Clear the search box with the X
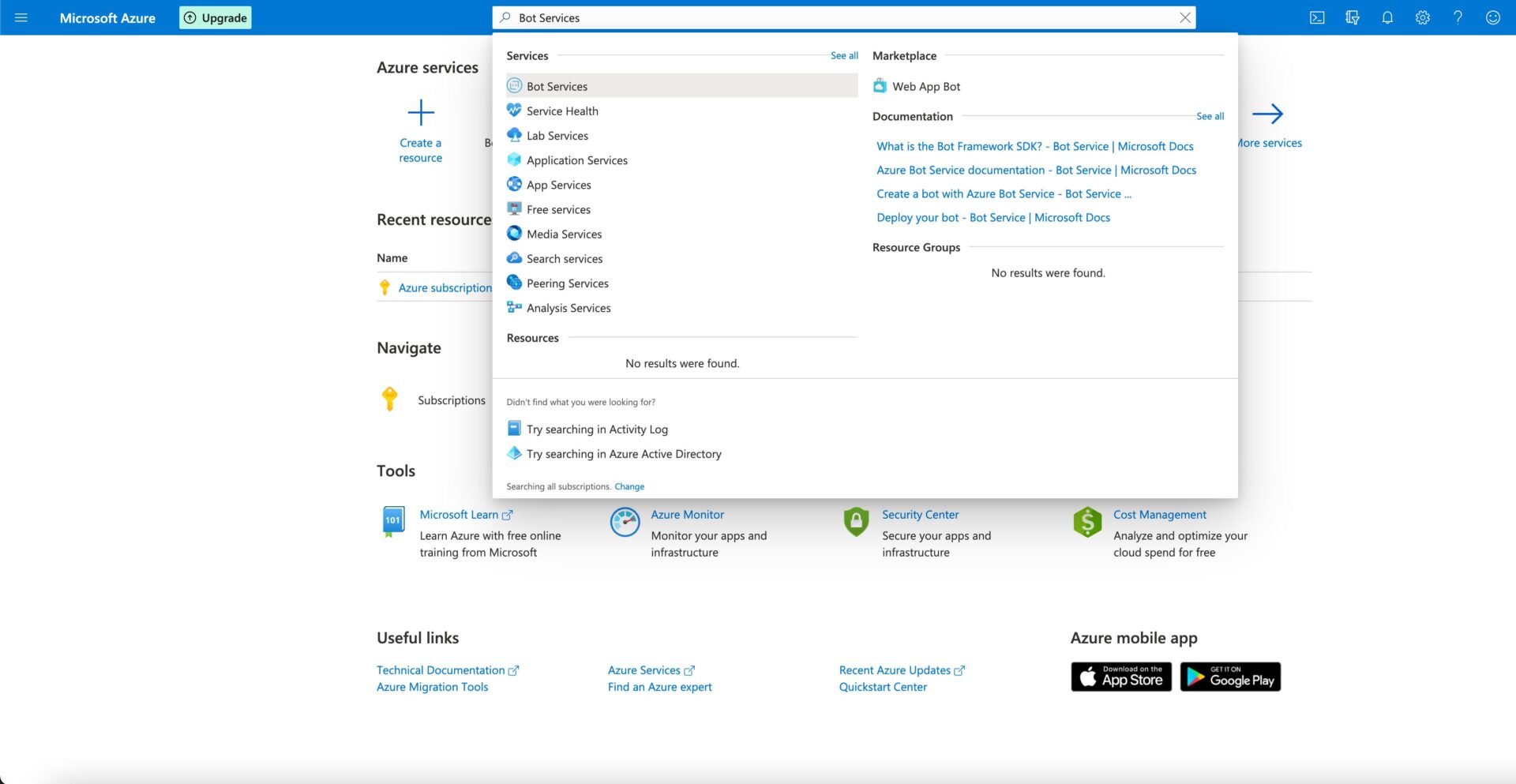Viewport: 1516px width, 784px height. click(x=1184, y=17)
